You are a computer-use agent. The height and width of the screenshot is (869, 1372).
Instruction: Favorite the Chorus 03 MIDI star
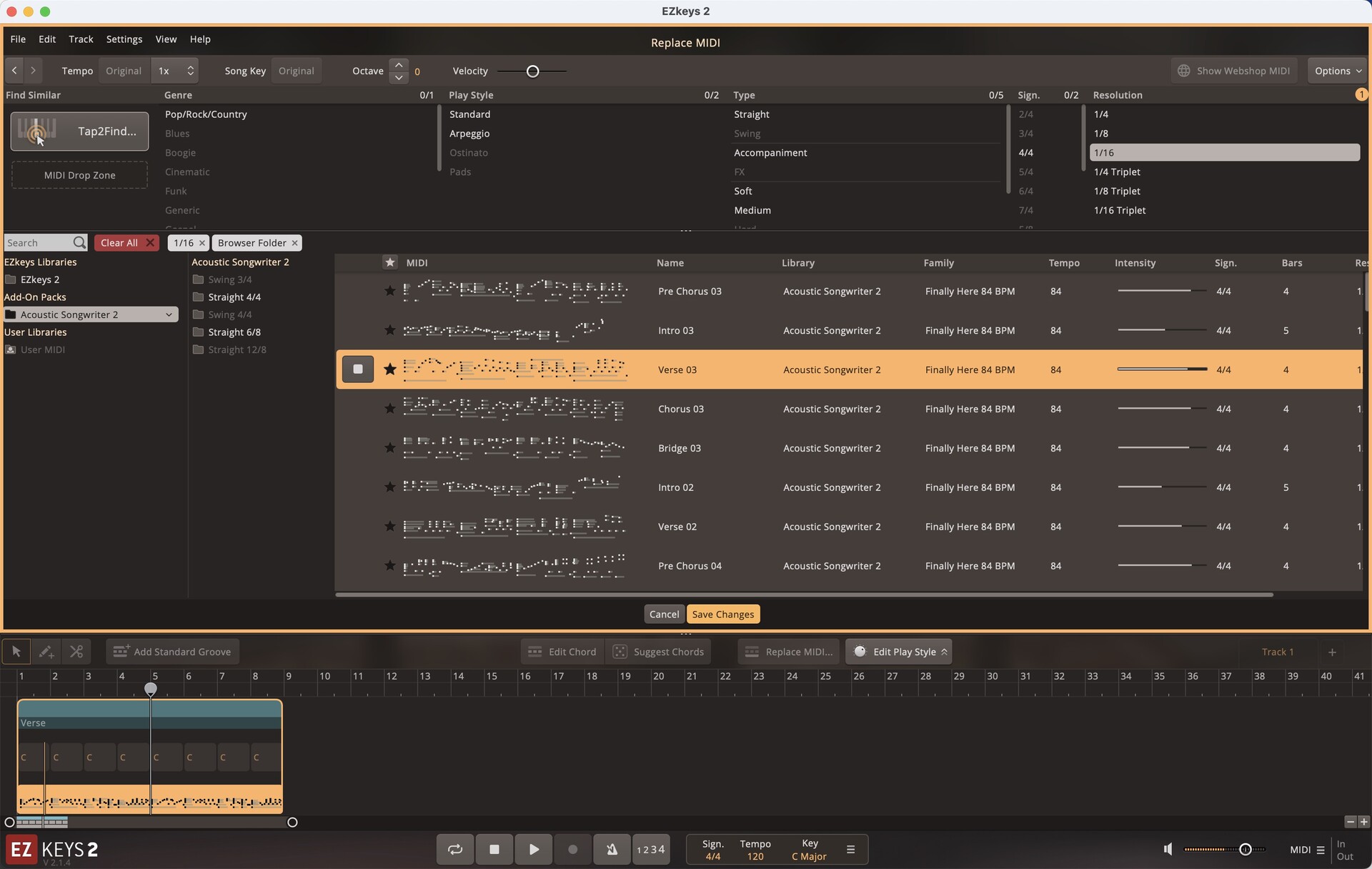[x=389, y=409]
